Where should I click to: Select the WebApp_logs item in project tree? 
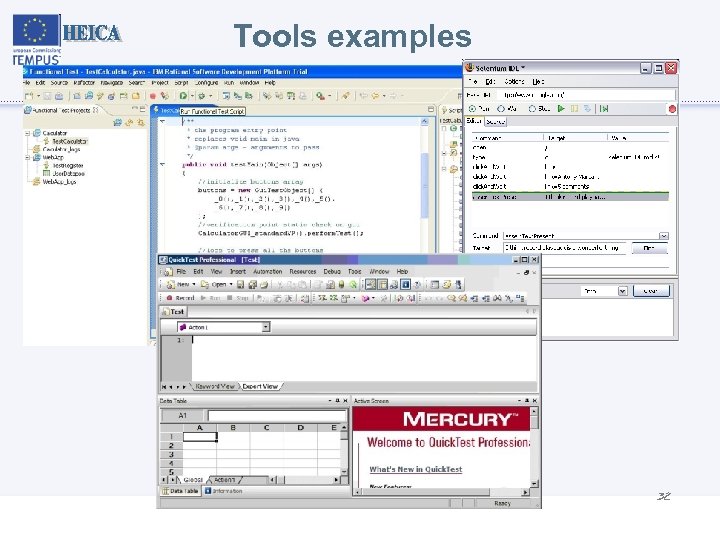coord(59,182)
